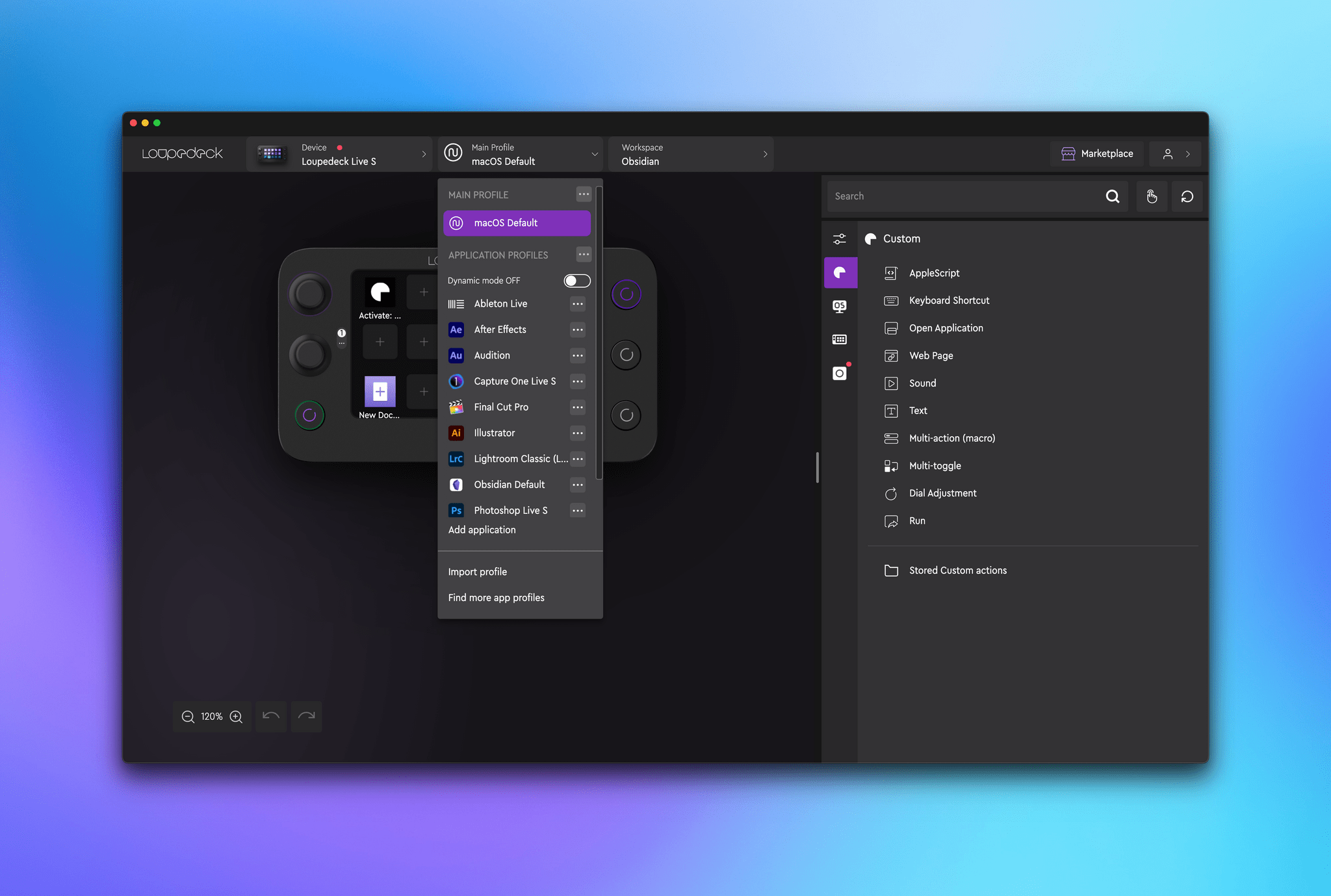
Task: Select the macOS Default profile
Action: click(x=517, y=223)
